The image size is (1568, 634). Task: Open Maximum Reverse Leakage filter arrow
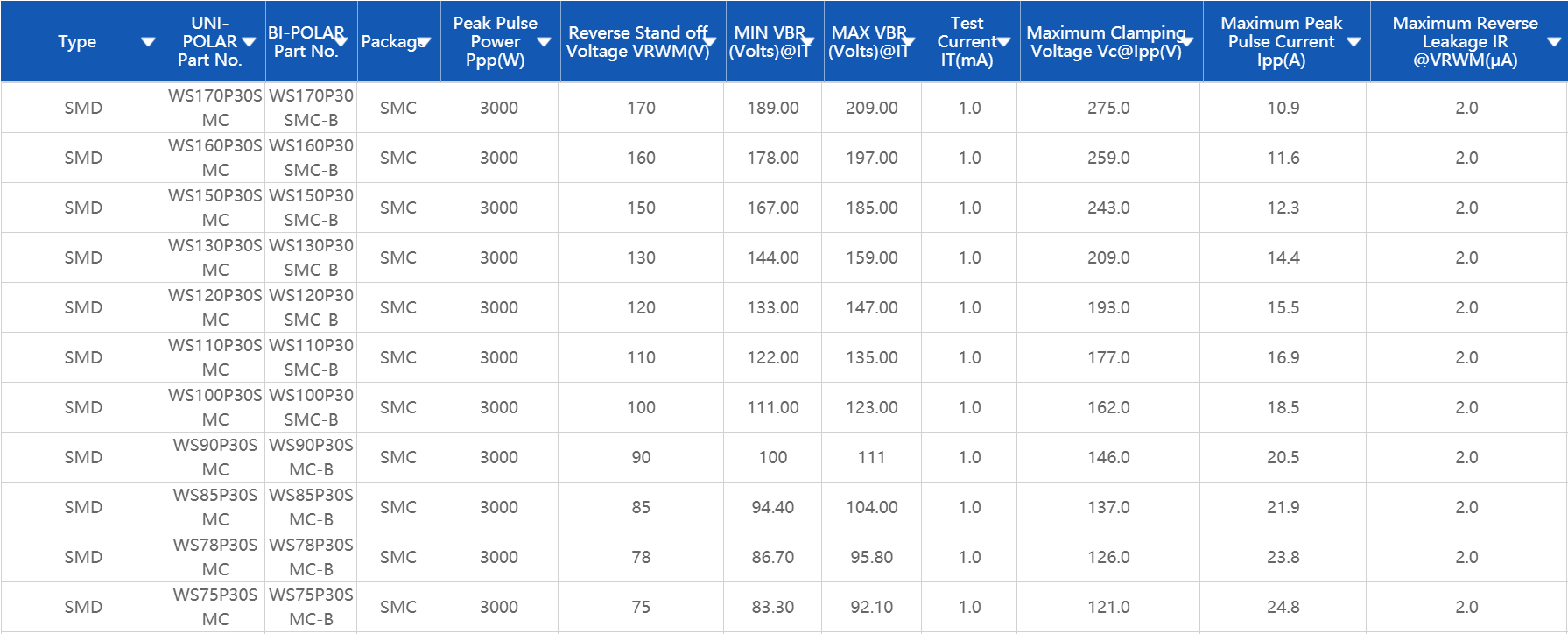tap(1554, 42)
